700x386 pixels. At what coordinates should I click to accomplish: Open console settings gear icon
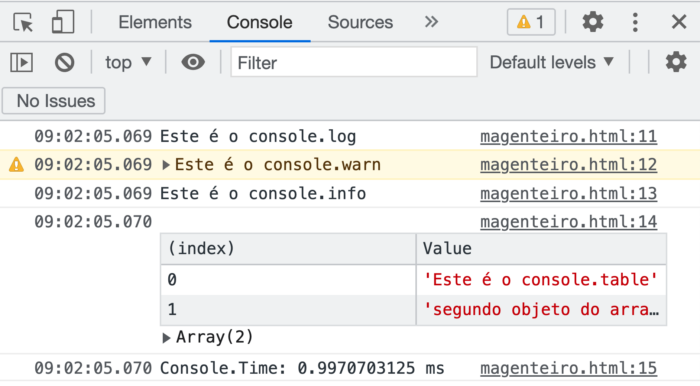coord(676,62)
